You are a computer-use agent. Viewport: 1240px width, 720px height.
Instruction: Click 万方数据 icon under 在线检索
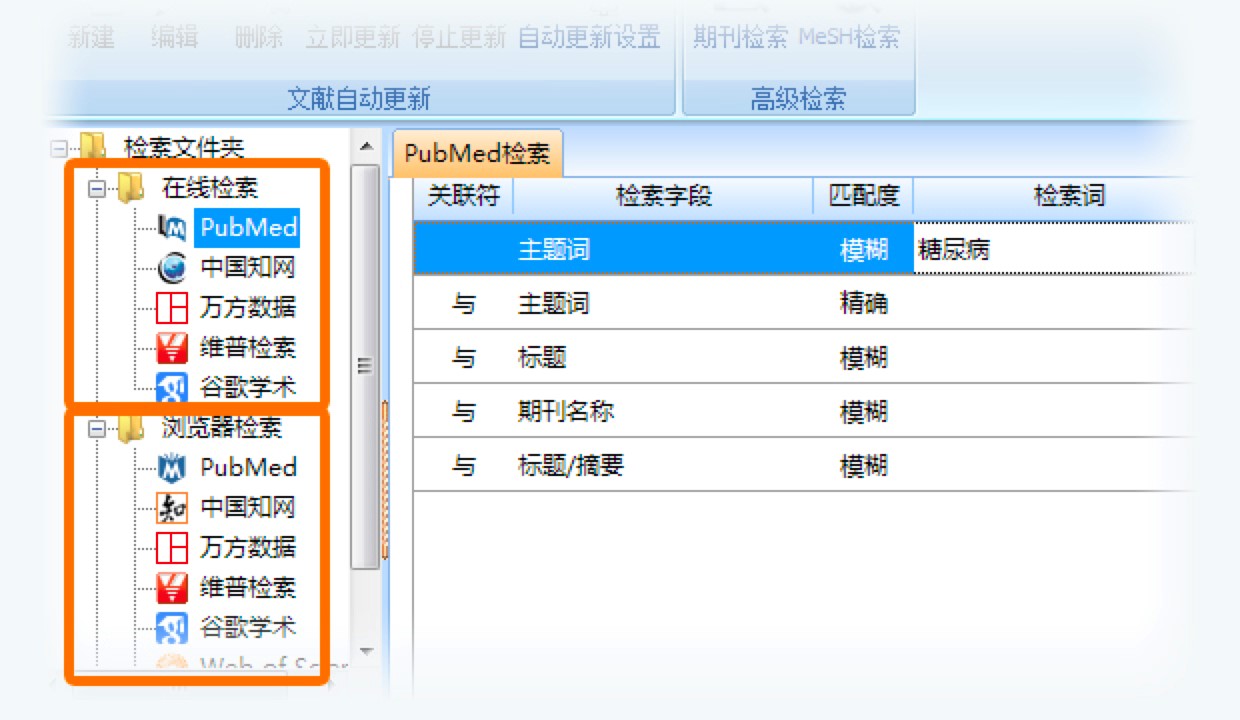tap(172, 308)
